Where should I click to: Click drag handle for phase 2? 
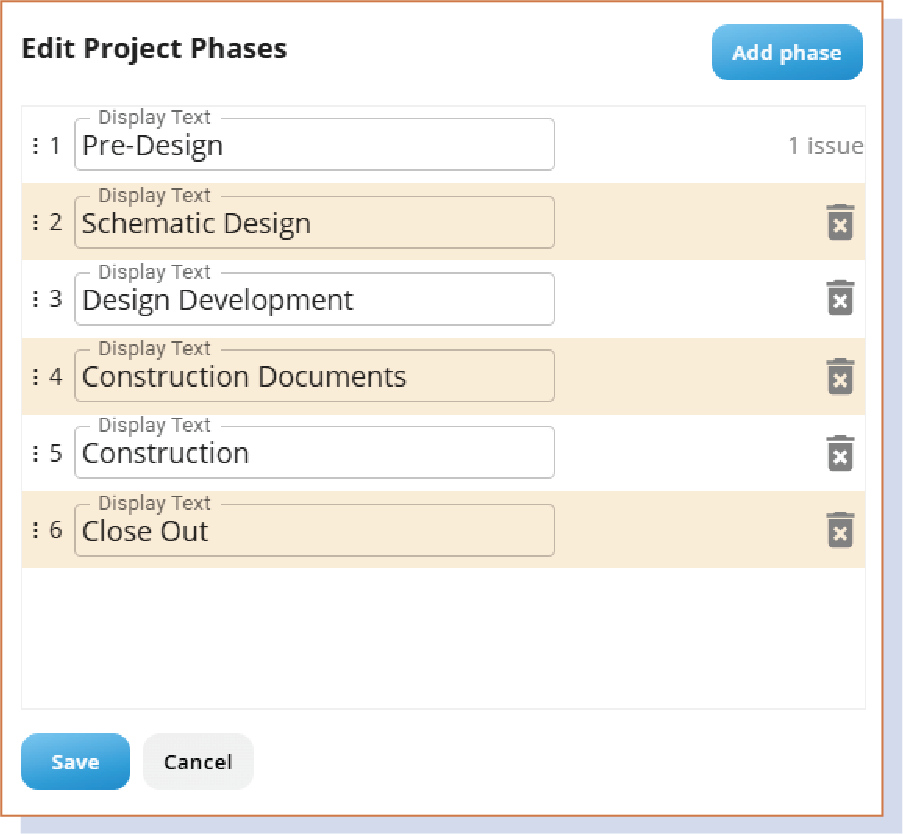point(36,222)
